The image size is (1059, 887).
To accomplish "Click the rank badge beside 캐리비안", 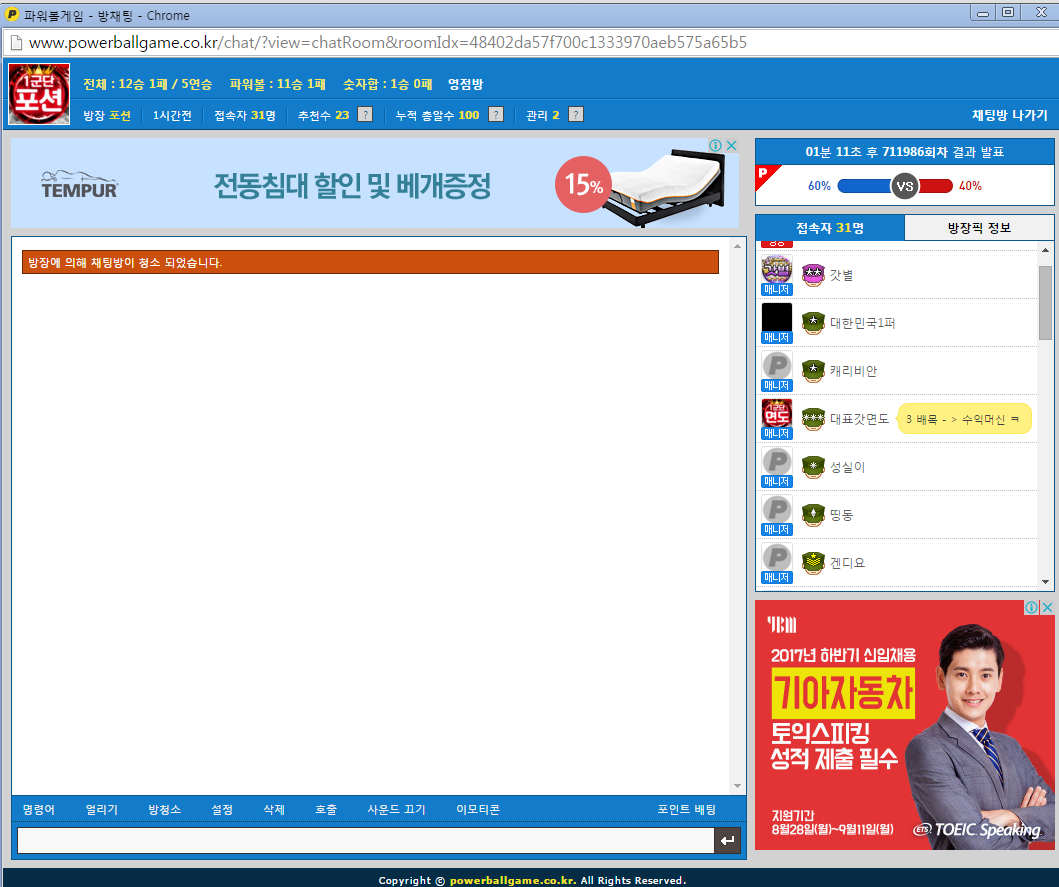I will [813, 371].
